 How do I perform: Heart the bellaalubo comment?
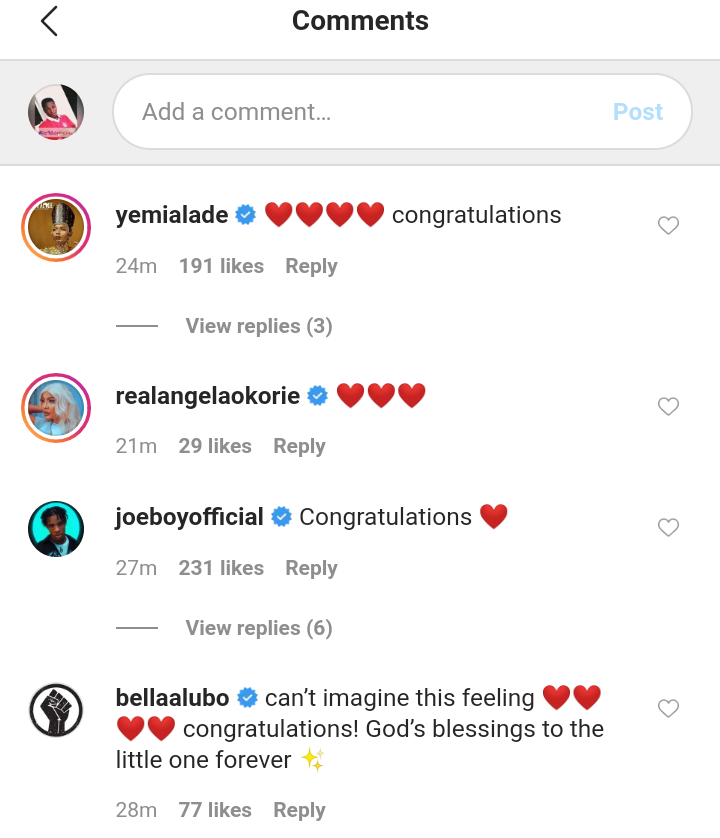pyautogui.click(x=668, y=708)
